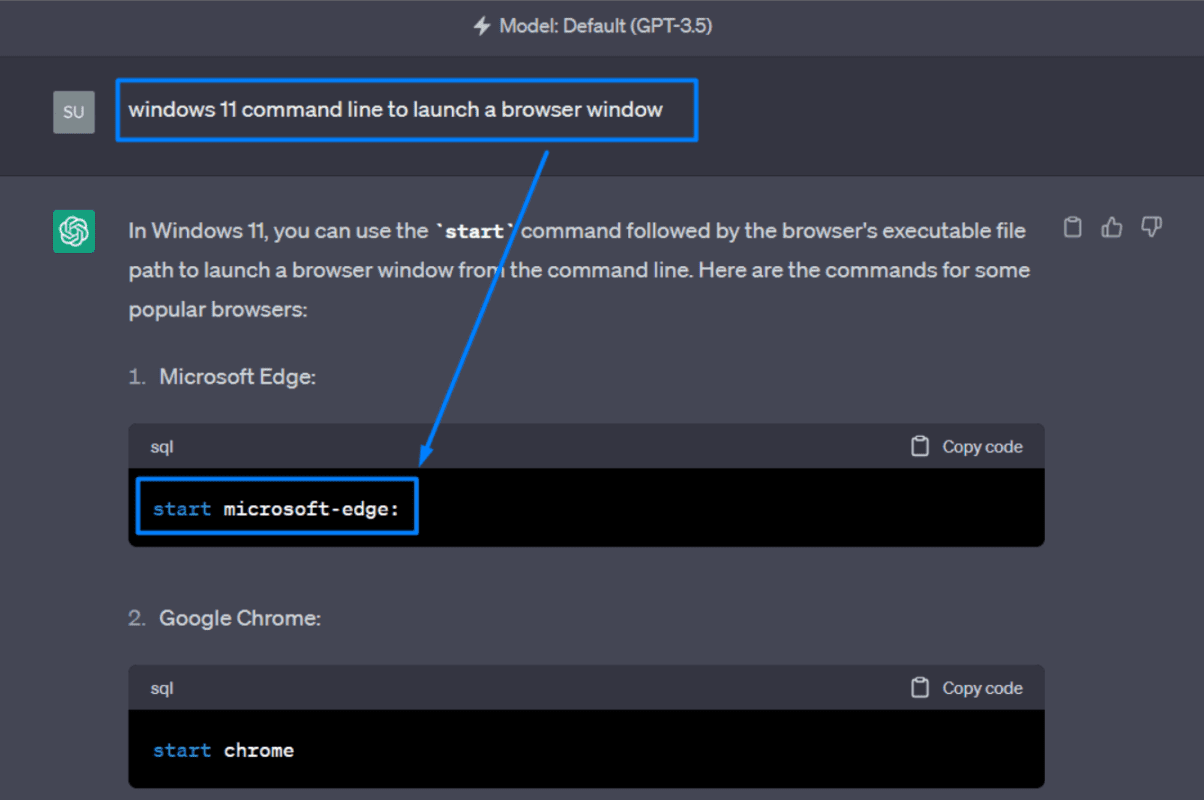Screen dimensions: 1204x800
Task: Copy the whole response with clipboard icon
Action: (x=1072, y=228)
